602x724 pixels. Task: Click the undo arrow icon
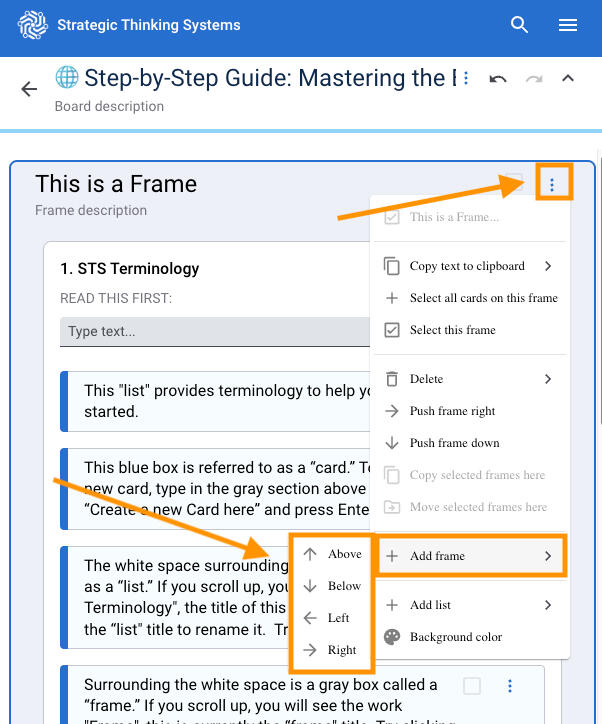pyautogui.click(x=498, y=79)
